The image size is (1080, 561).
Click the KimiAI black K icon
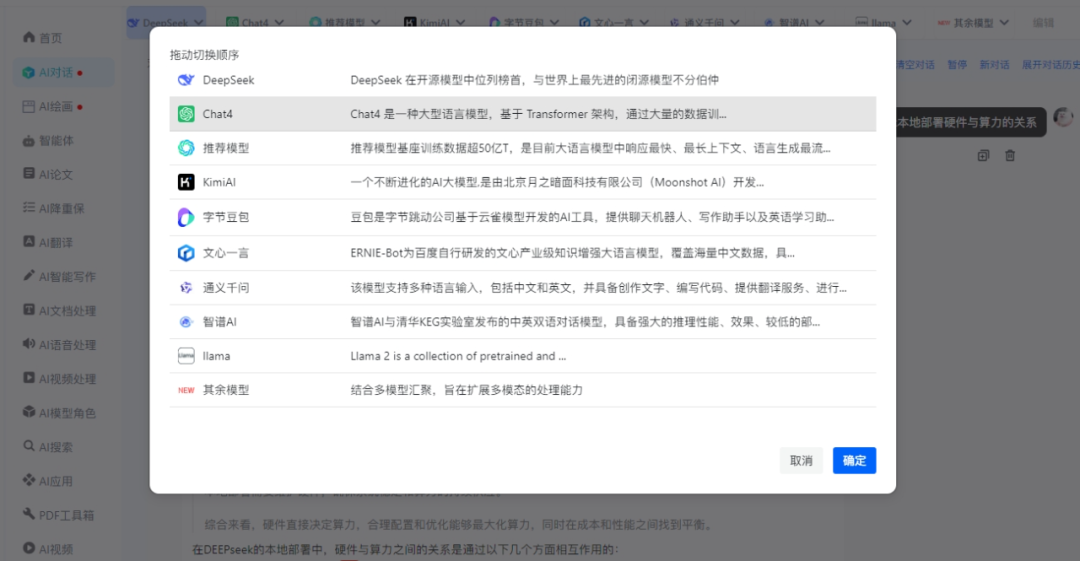tap(186, 182)
